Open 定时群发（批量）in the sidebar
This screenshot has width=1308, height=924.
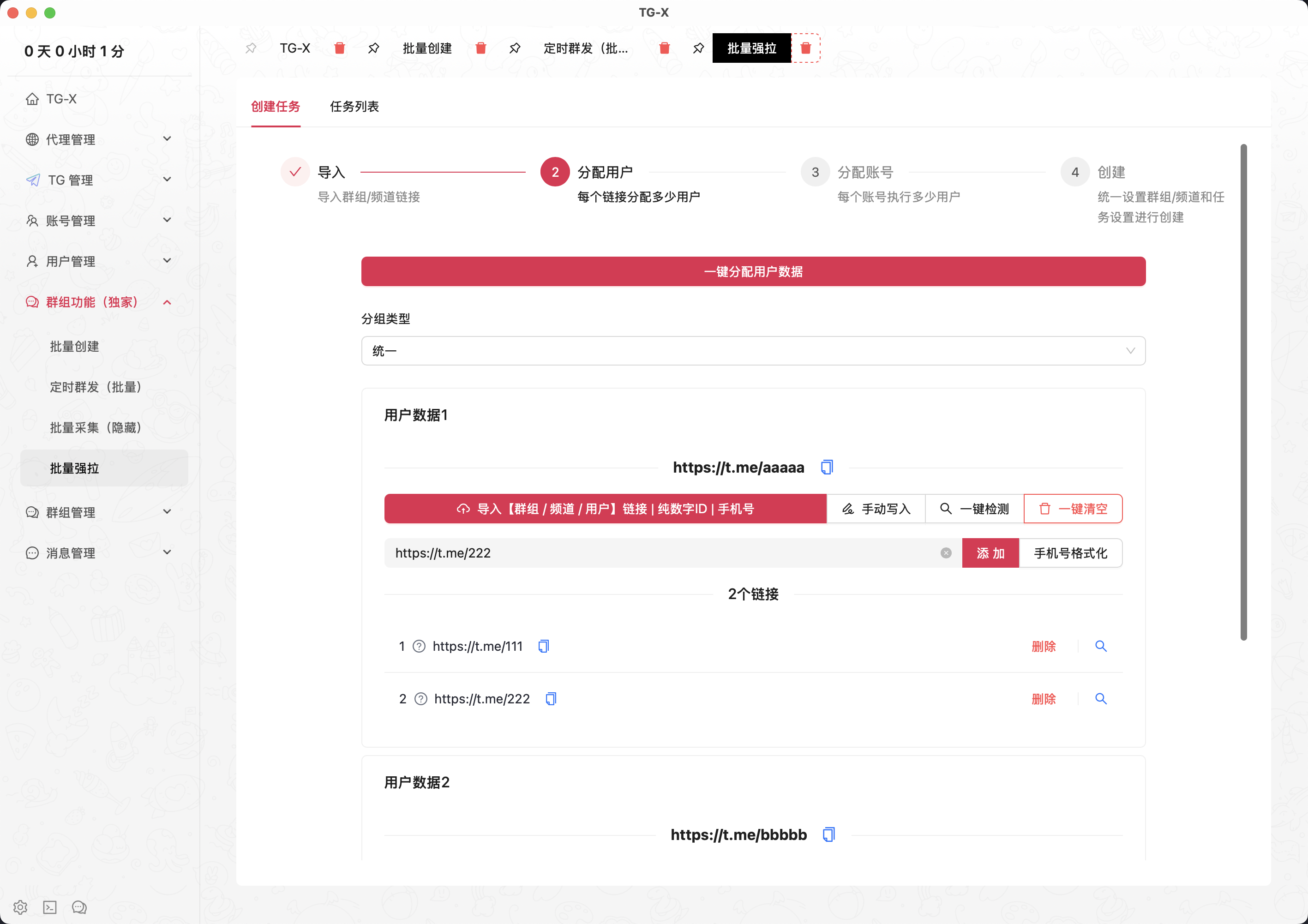[104, 387]
